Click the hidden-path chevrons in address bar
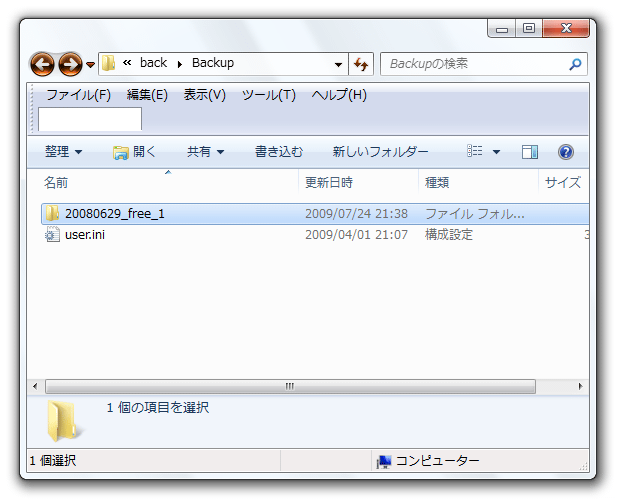This screenshot has height=502, width=618. 127,63
